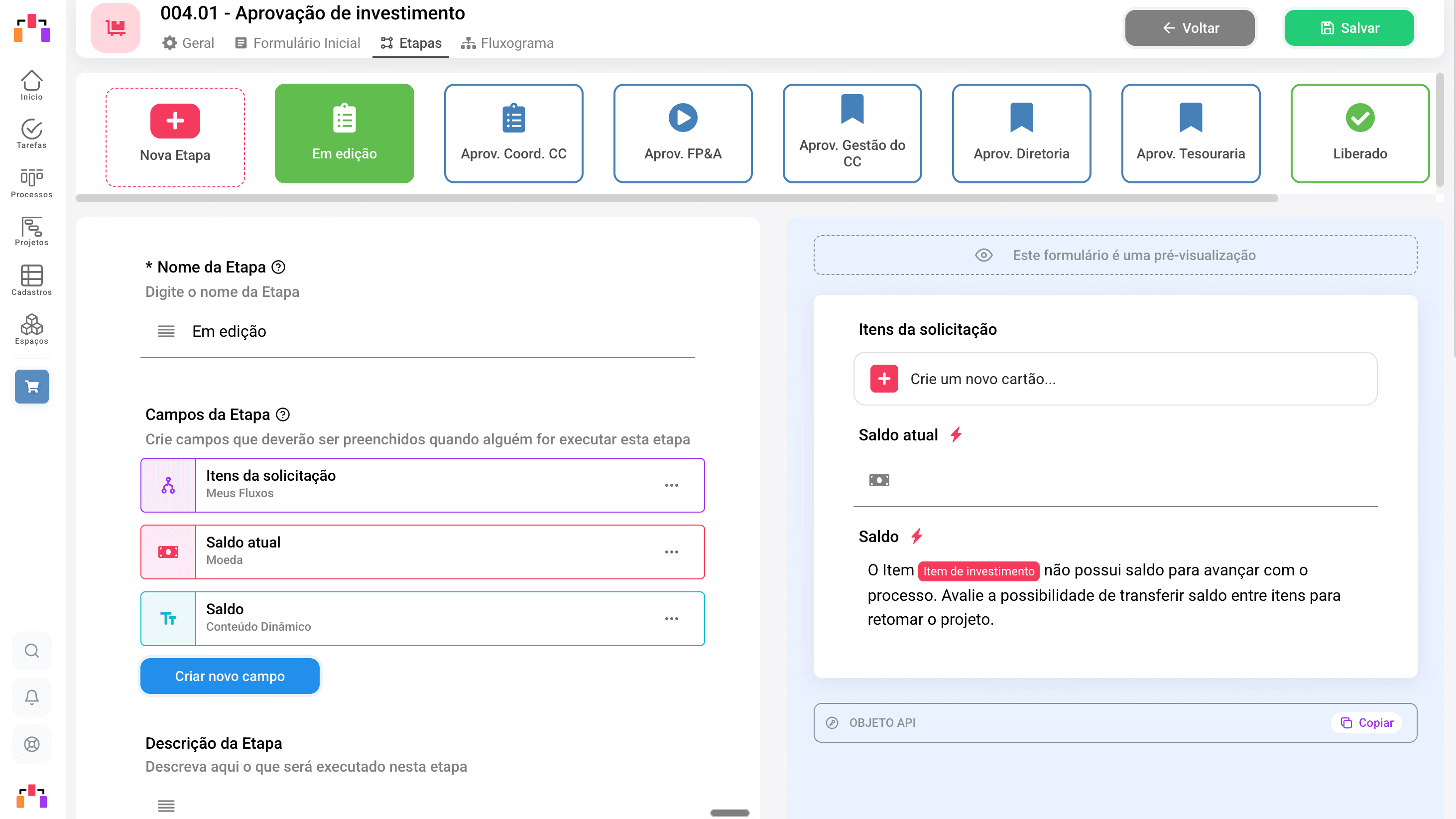Select the Aprov. Coord. CC stage
The height and width of the screenshot is (819, 1456).
514,134
